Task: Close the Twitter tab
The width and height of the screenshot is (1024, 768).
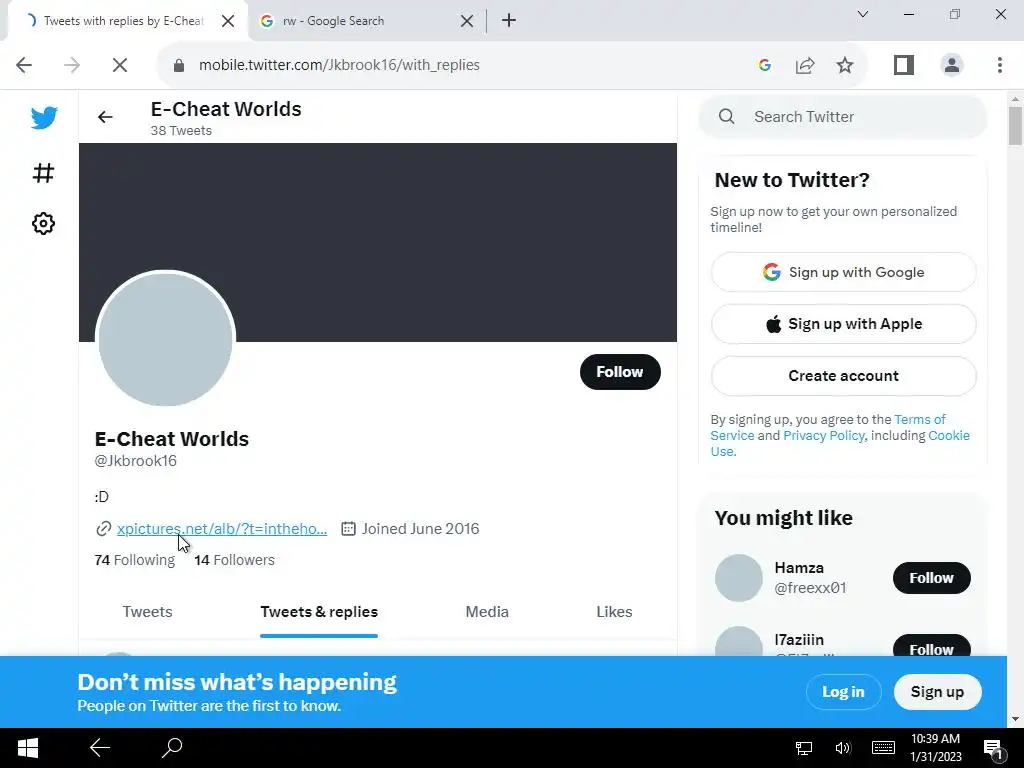Action: click(228, 21)
